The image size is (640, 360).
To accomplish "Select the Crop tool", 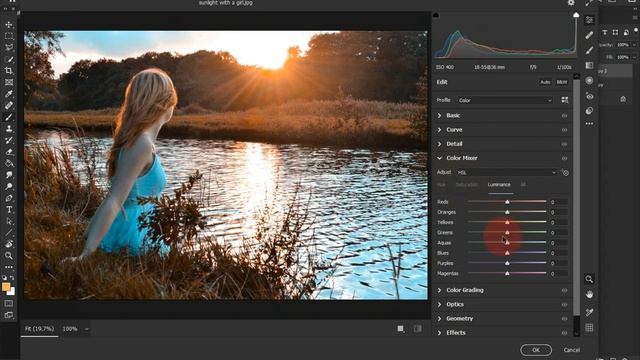I will pos(9,71).
